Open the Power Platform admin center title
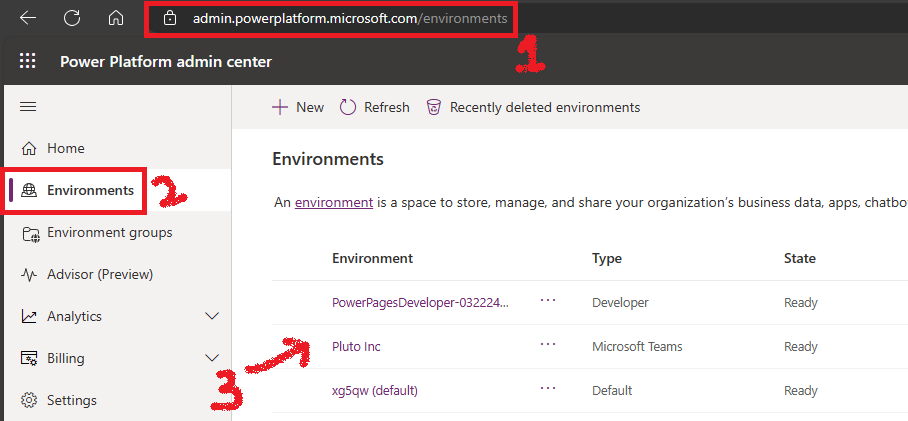Screen dimensions: 908x421 (x=166, y=61)
